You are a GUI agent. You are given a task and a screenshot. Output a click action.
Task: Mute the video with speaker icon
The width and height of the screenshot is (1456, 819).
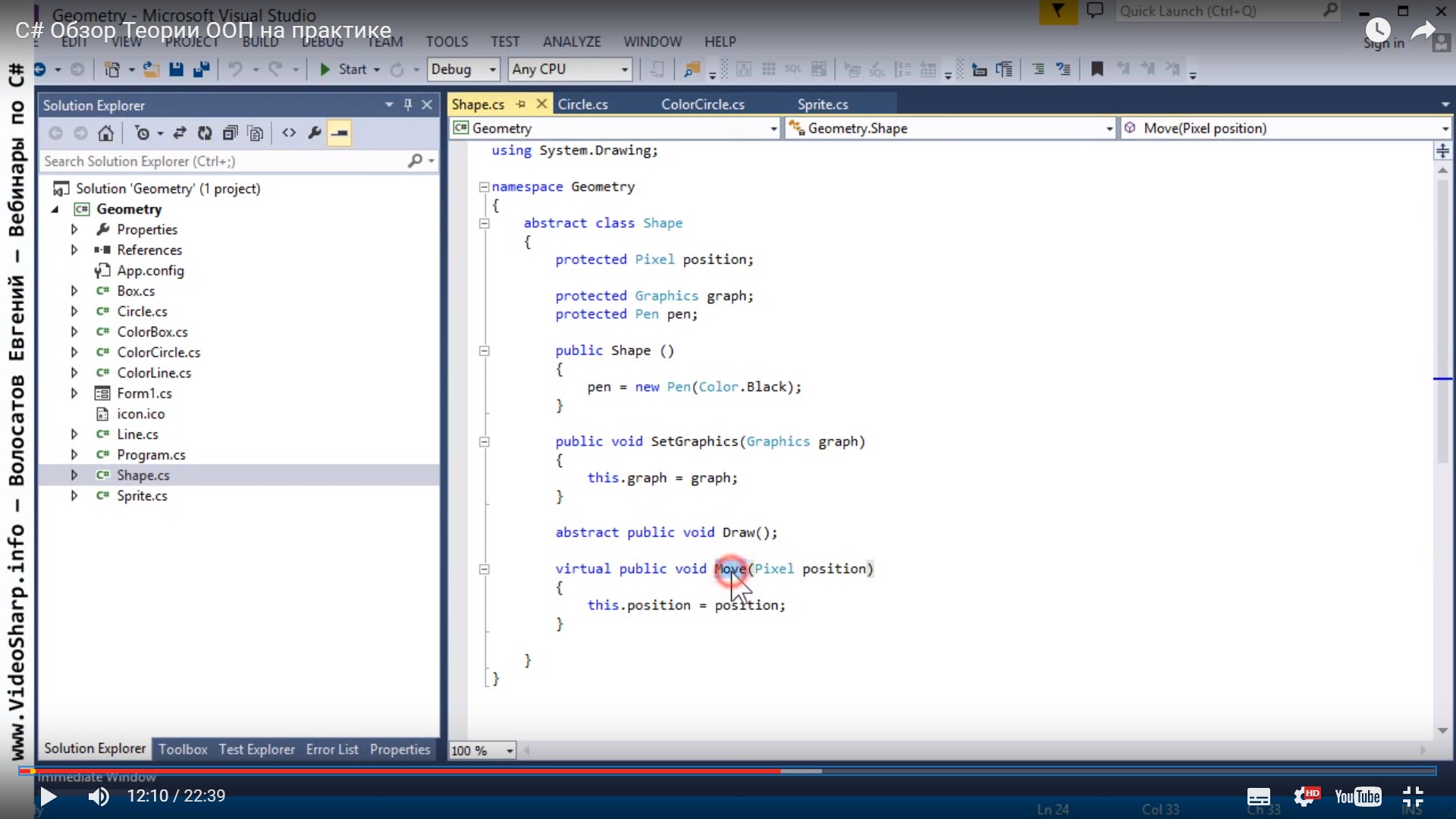point(99,796)
